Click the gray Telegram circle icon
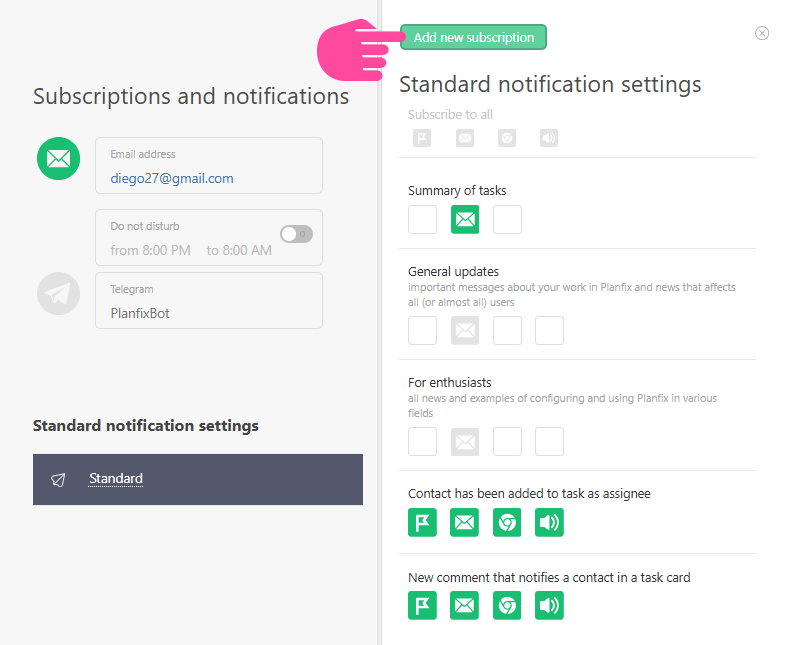 click(x=58, y=293)
